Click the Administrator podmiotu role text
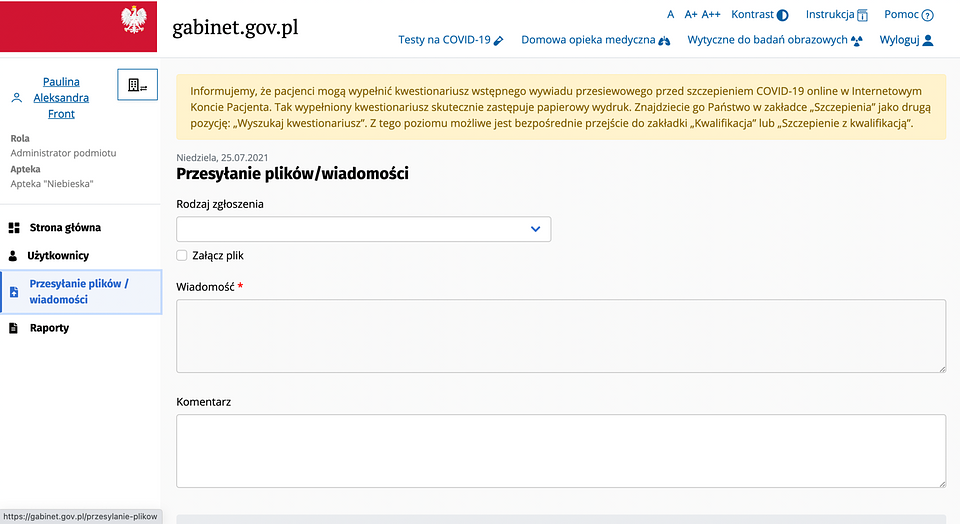This screenshot has height=524, width=960. [63, 153]
